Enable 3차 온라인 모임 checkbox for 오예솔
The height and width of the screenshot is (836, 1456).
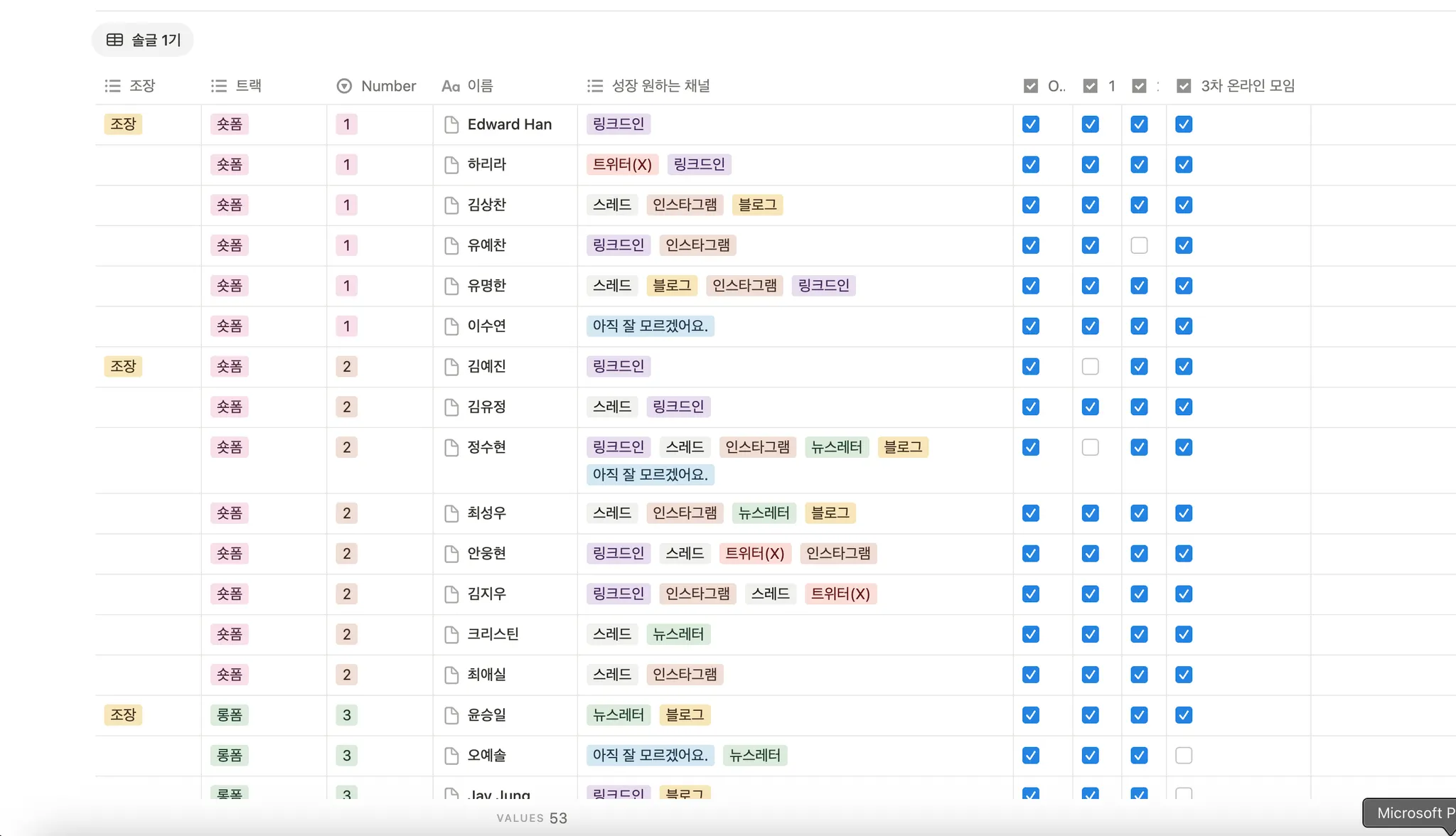point(1184,755)
